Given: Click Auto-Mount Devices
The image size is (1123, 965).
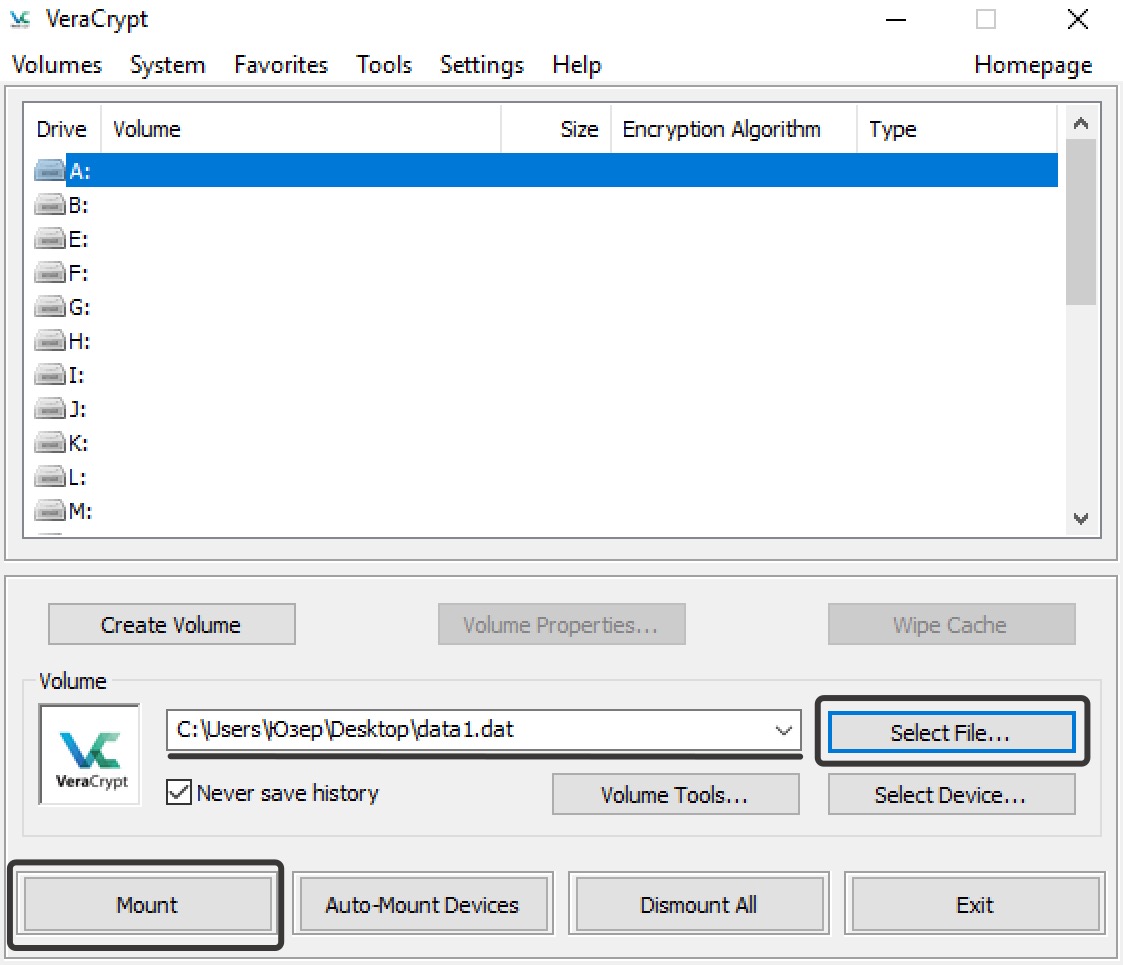Looking at the screenshot, I should click(423, 905).
